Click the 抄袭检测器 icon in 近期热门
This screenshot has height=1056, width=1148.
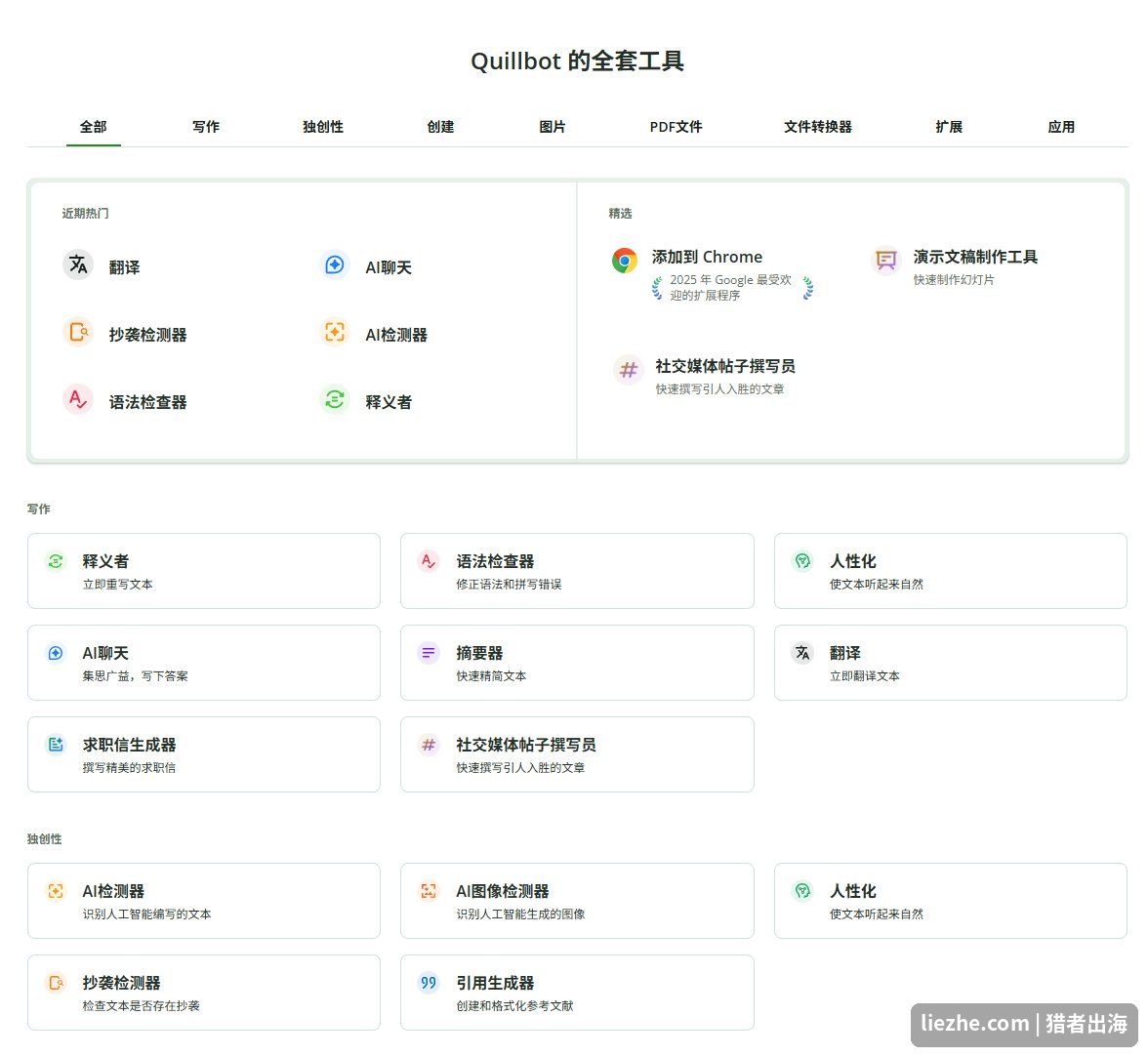78,332
